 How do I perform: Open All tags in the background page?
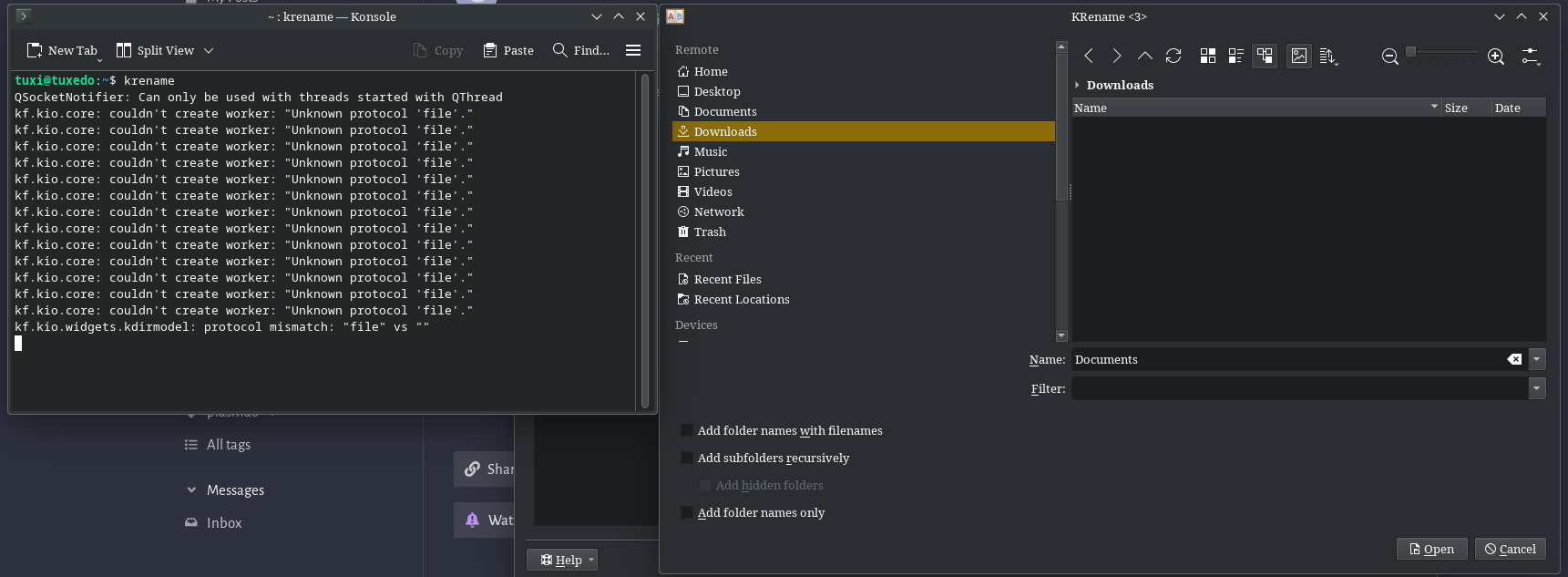tap(218, 445)
